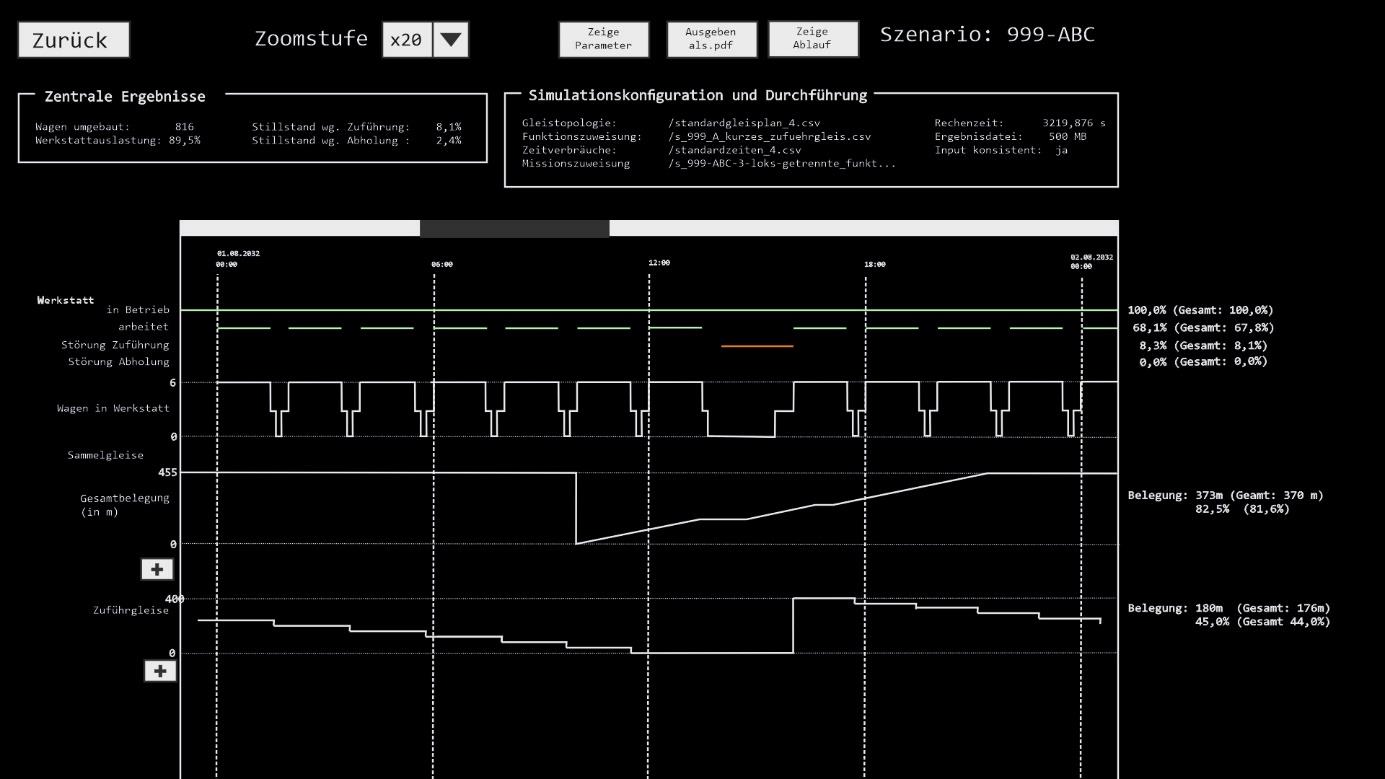Click the orange Störung segment in the chart

click(757, 345)
